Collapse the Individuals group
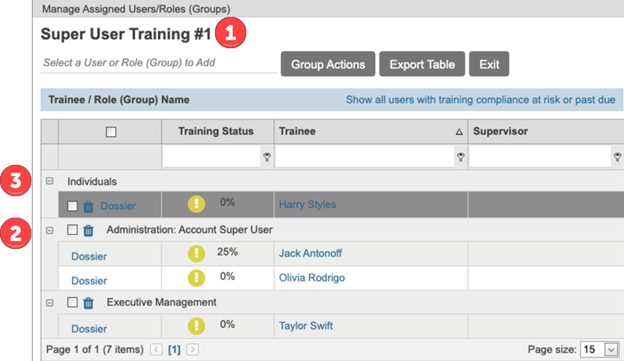Viewport: 624px width, 361px height. 49,181
